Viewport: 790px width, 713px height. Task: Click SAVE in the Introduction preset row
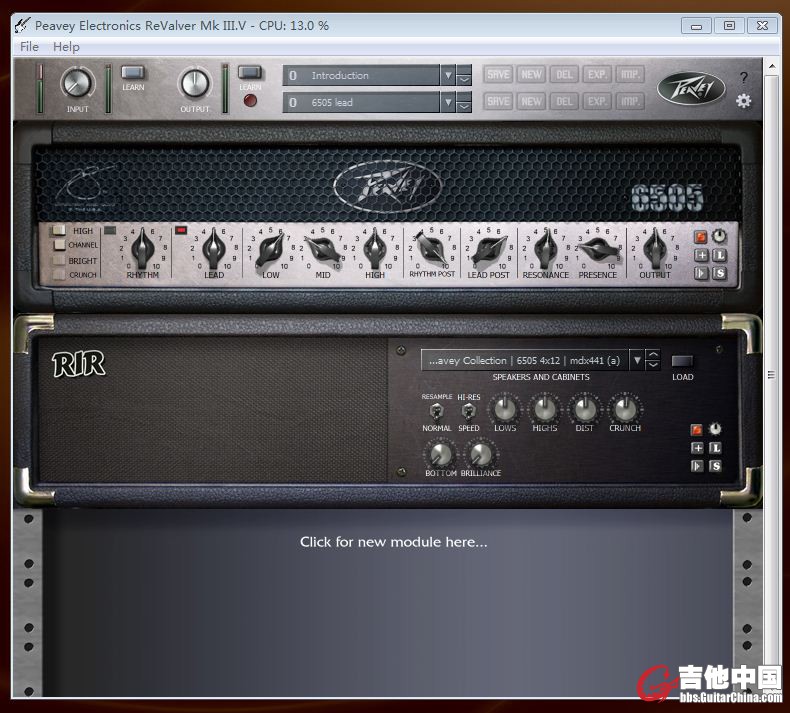tap(498, 75)
